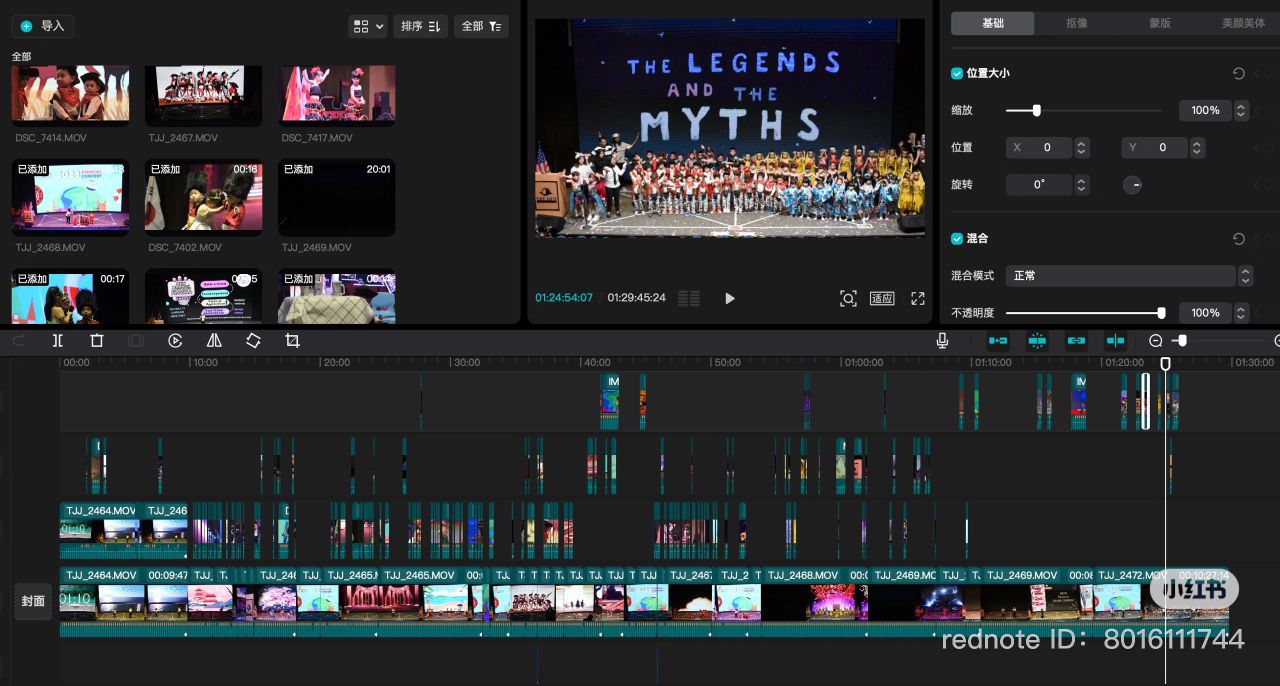Click the 导入 import button

(42, 26)
